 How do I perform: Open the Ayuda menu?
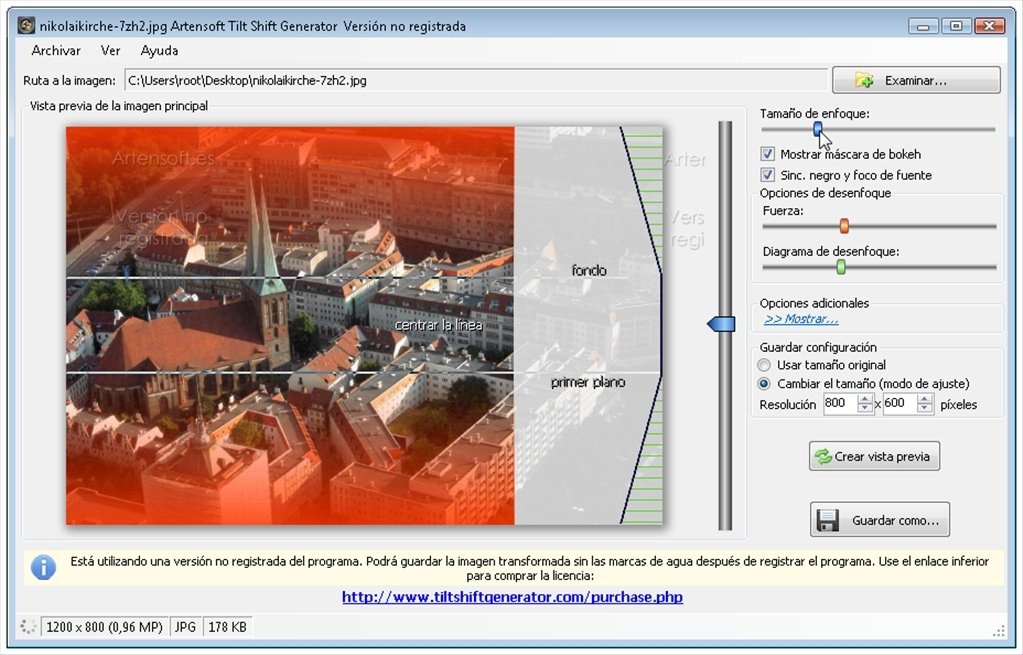(159, 50)
